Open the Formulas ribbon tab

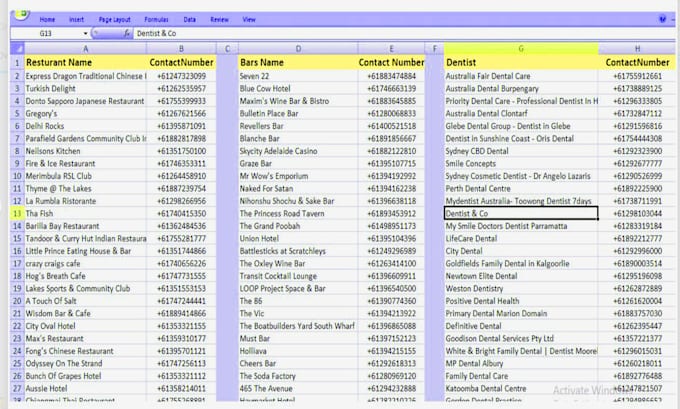point(156,20)
